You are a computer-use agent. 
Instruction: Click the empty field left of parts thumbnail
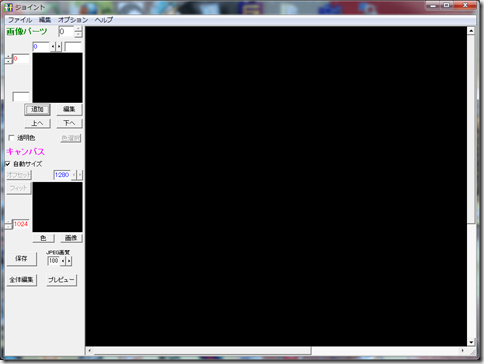(x=21, y=97)
